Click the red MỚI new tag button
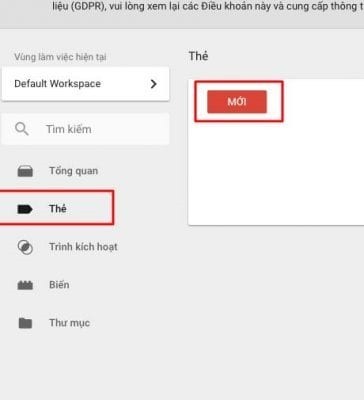Screen dimensions: 364x400 237,101
